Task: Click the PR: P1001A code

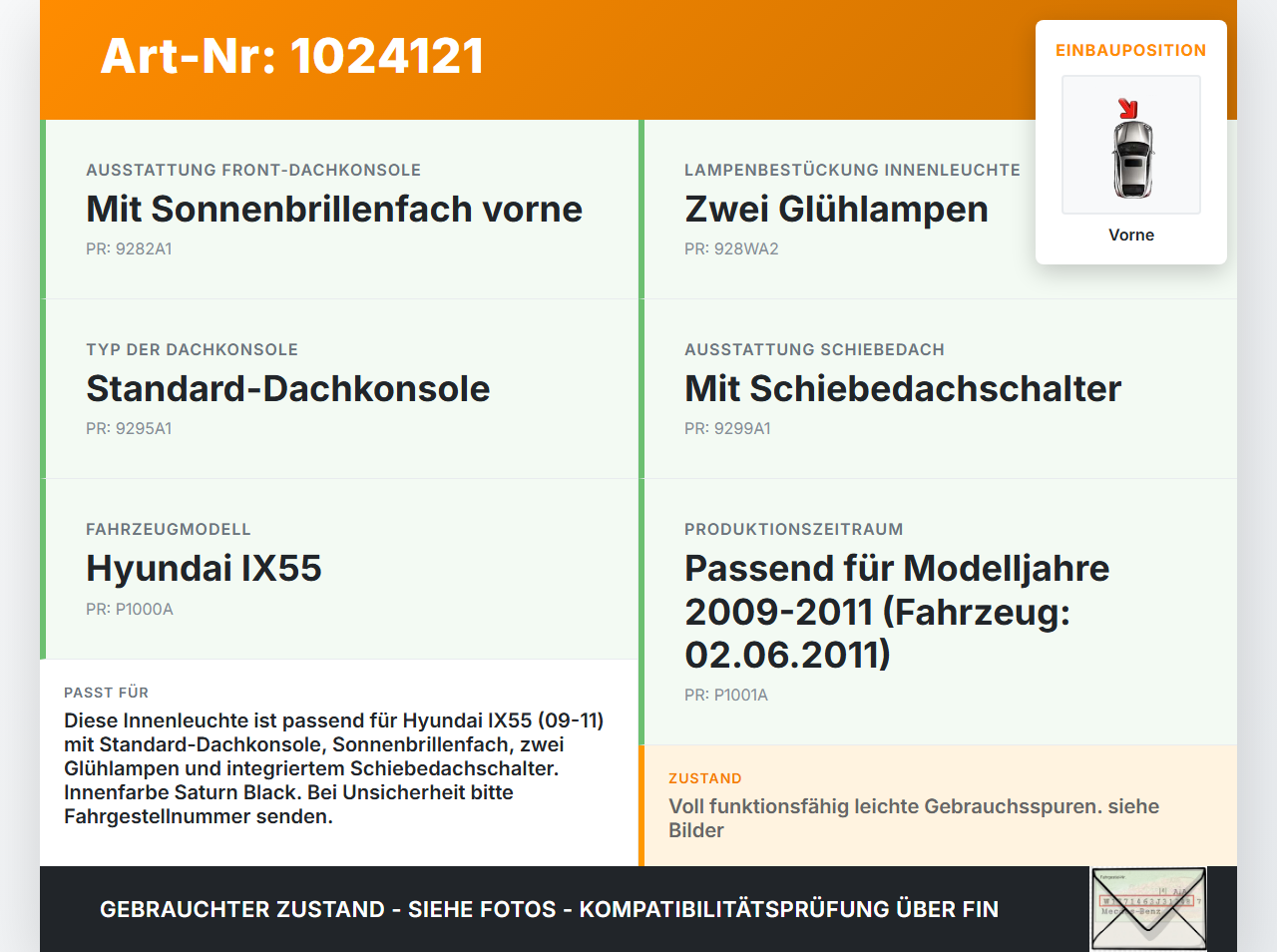Action: click(726, 695)
